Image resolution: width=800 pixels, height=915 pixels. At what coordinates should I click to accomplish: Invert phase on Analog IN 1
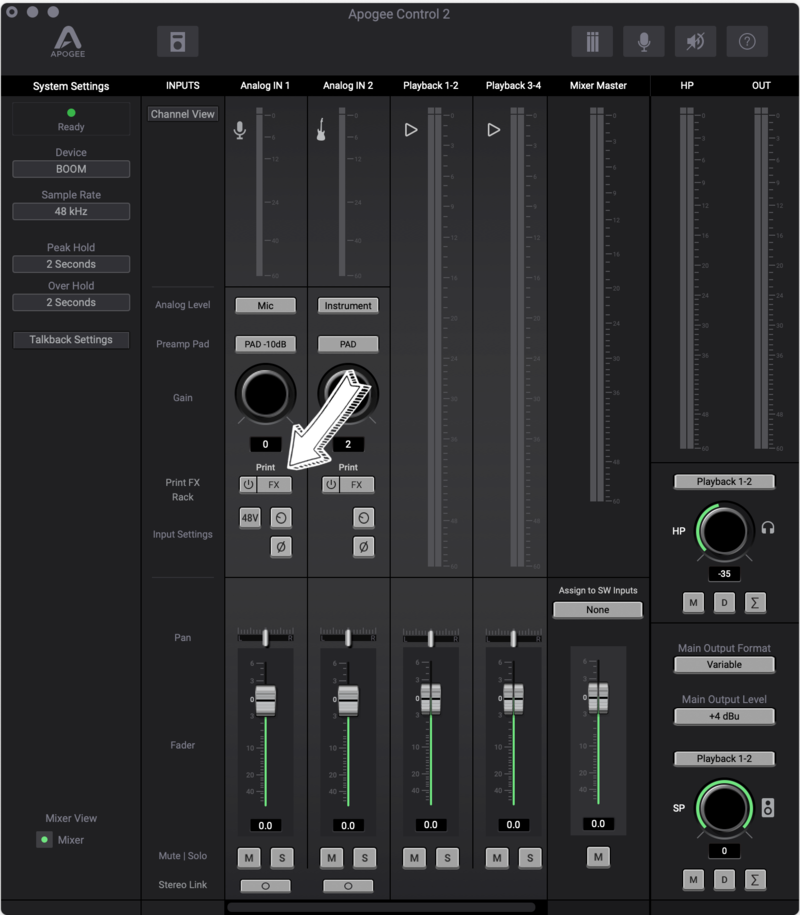pyautogui.click(x=281, y=547)
